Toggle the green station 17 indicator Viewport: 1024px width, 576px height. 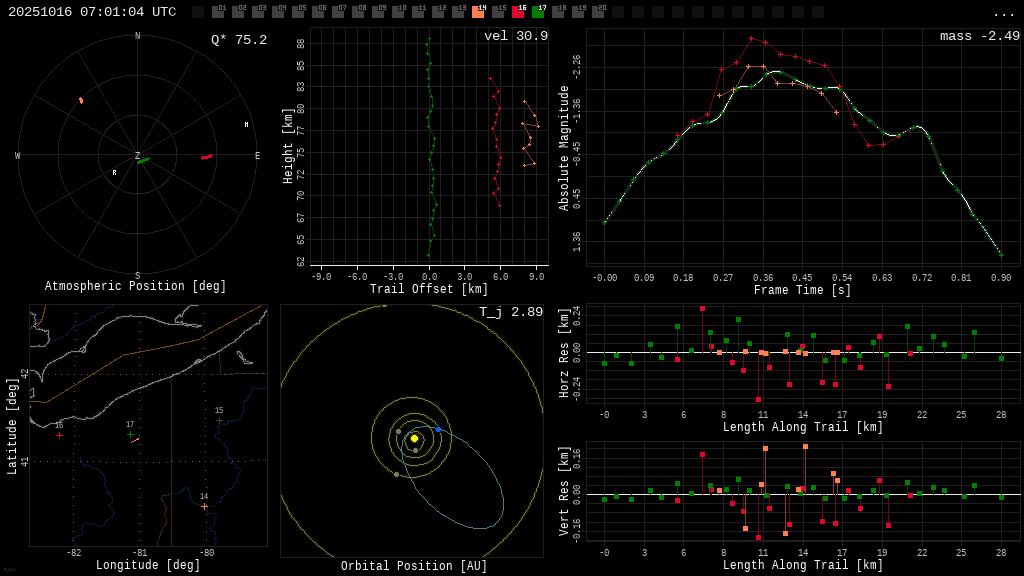click(x=538, y=12)
